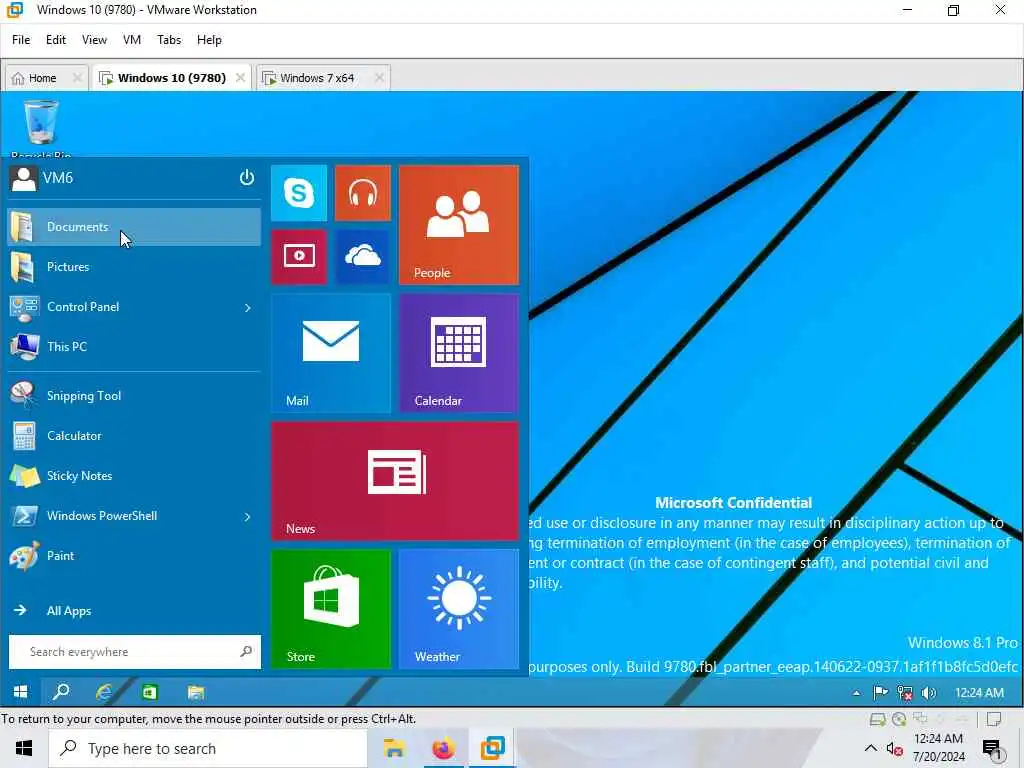Viewport: 1024px width, 768px height.
Task: Open the Video tile
Action: (x=298, y=257)
